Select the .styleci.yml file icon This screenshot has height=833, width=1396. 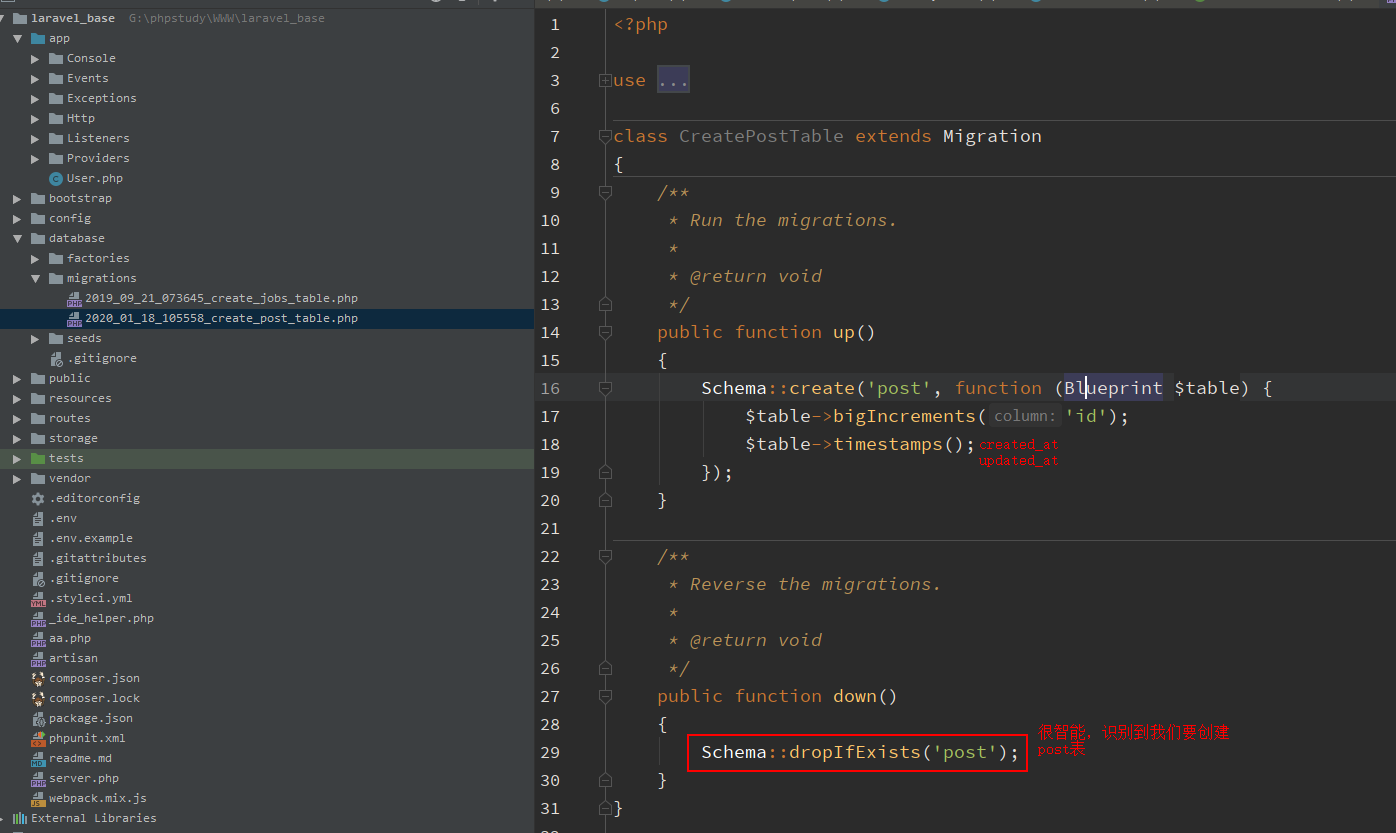click(x=38, y=599)
